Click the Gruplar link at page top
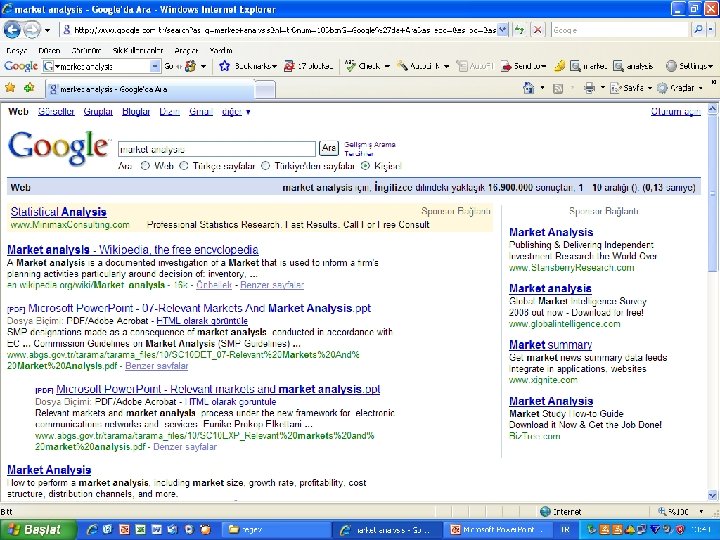Screen dimensions: 720x540 98,112
